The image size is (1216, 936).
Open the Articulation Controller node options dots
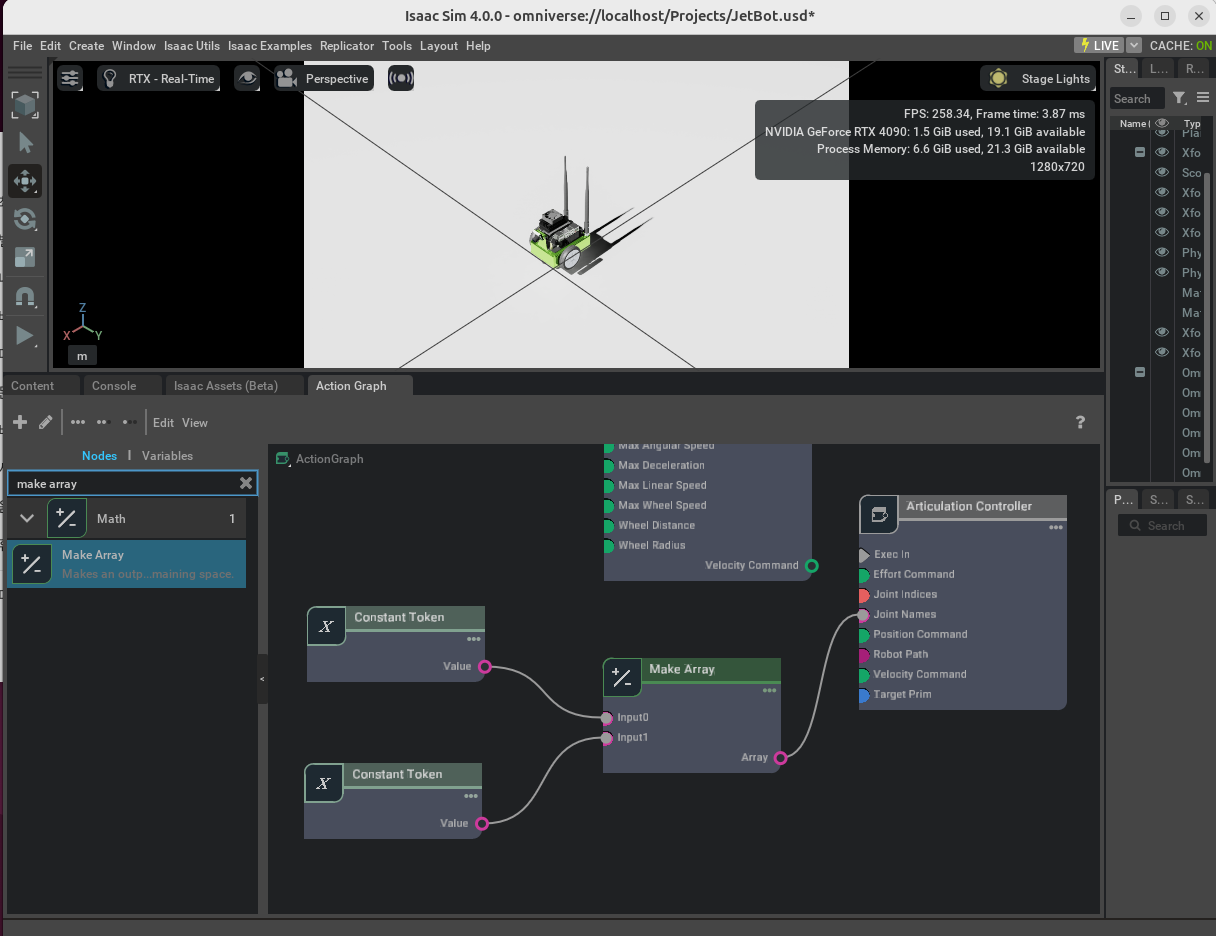(x=1055, y=528)
